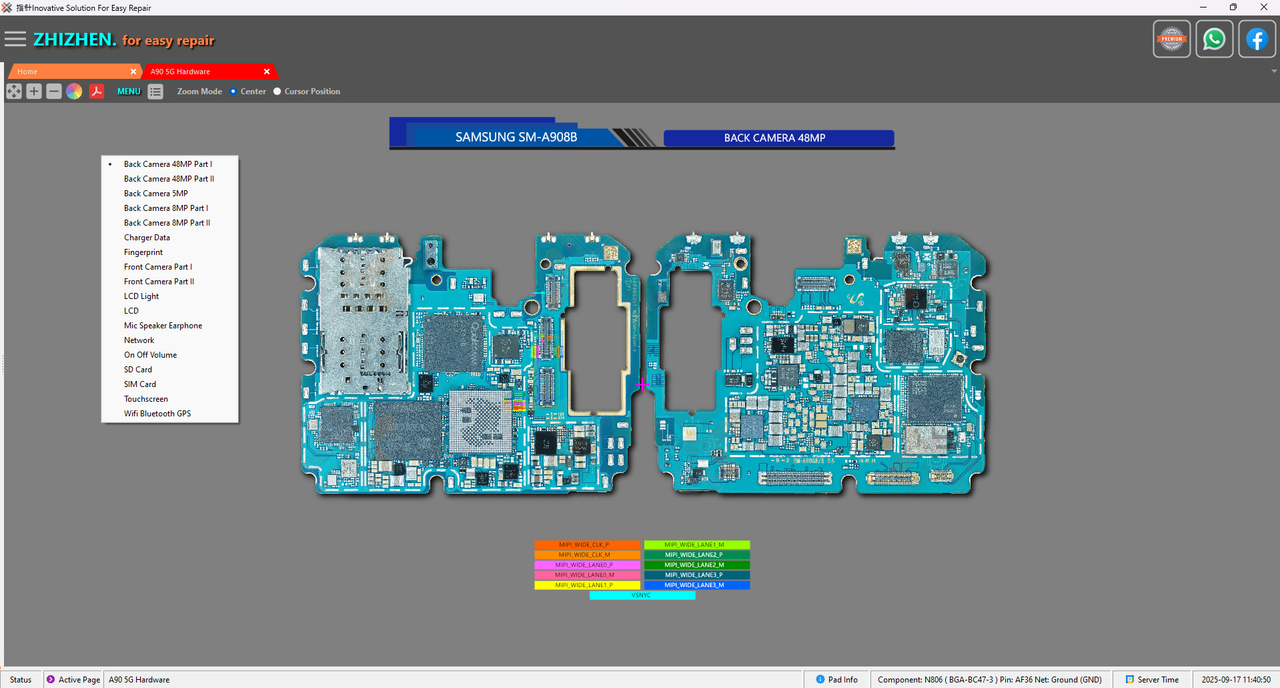1280x688 pixels.
Task: Open the WhatsApp contact icon
Action: coord(1214,40)
